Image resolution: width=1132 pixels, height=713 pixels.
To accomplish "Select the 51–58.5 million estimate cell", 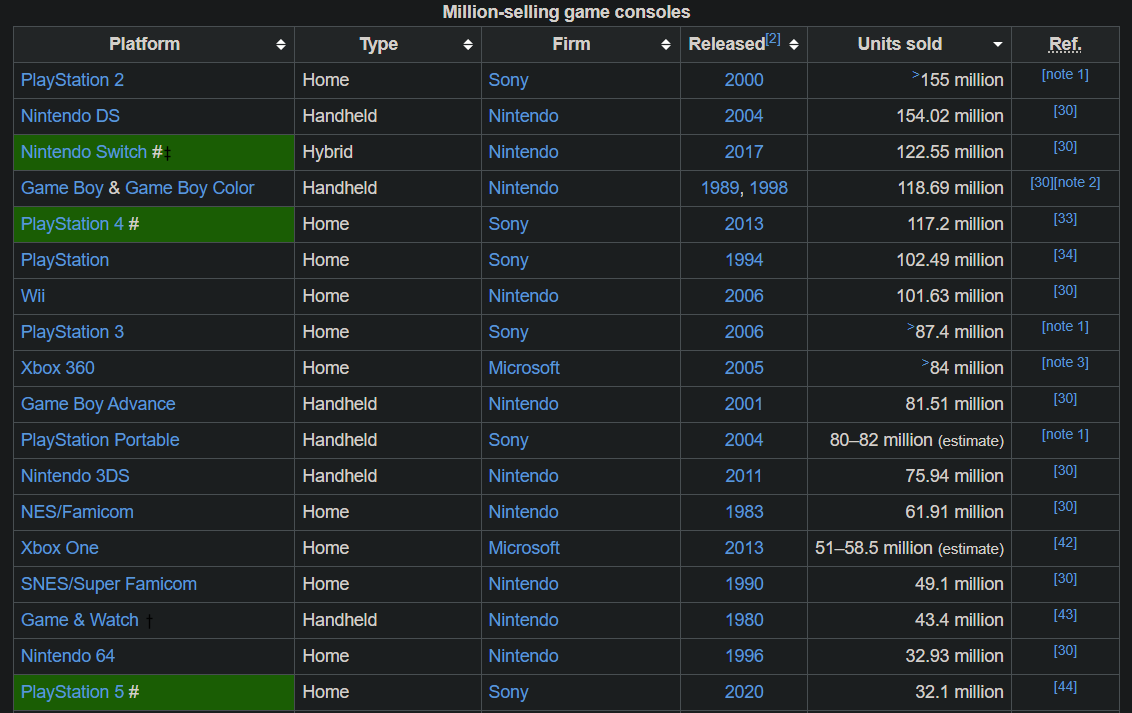I will point(910,548).
